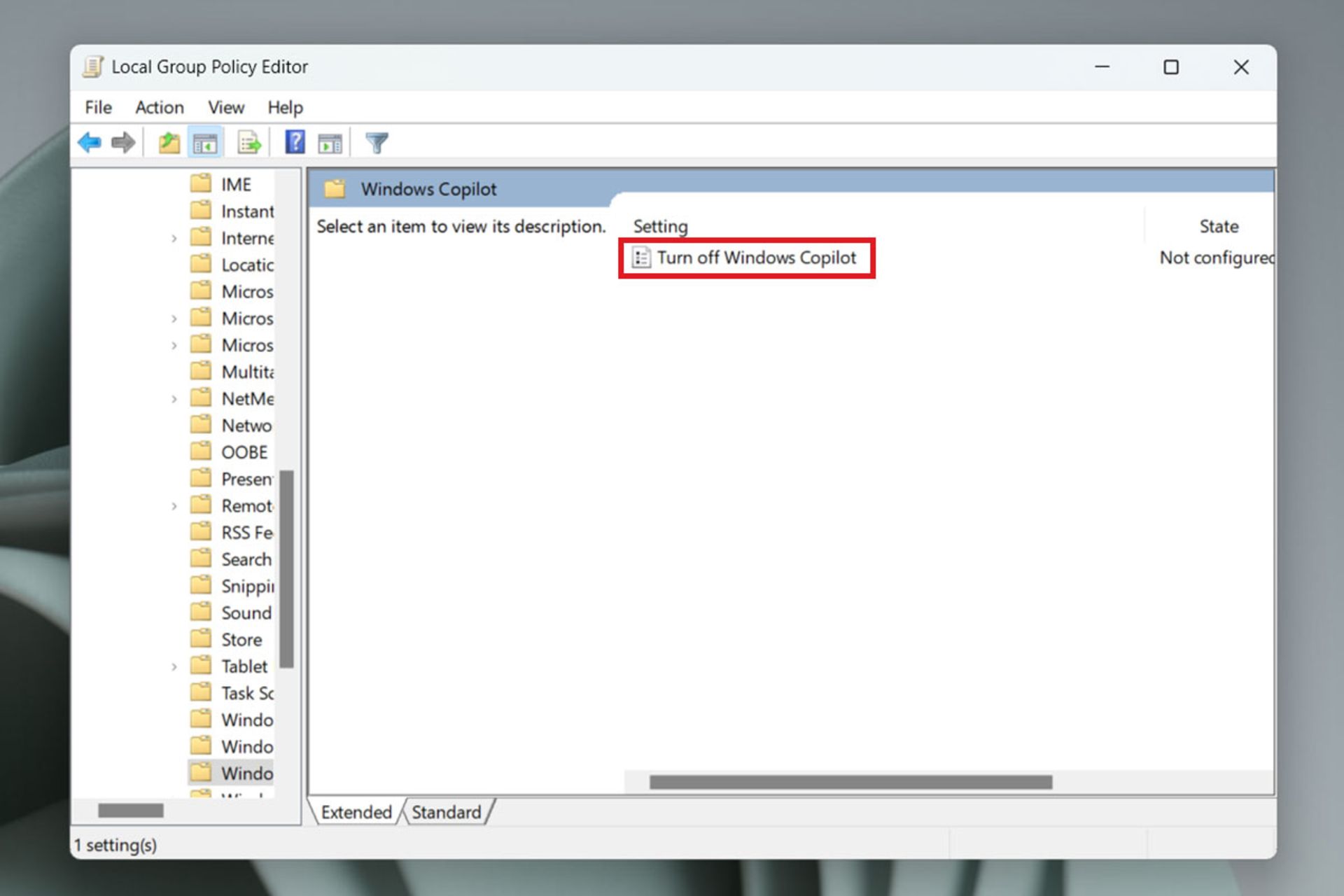
Task: Toggle the Show/Hide Action Pane icon
Action: tap(330, 143)
